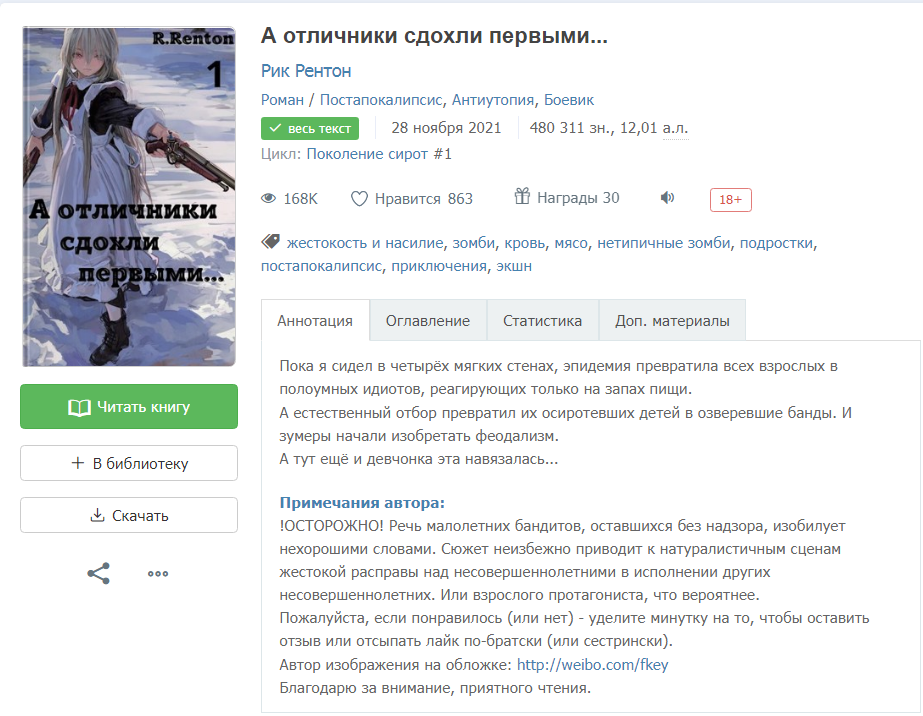923x716 pixels.
Task: Start reading with Читать книгу button
Action: tap(129, 407)
